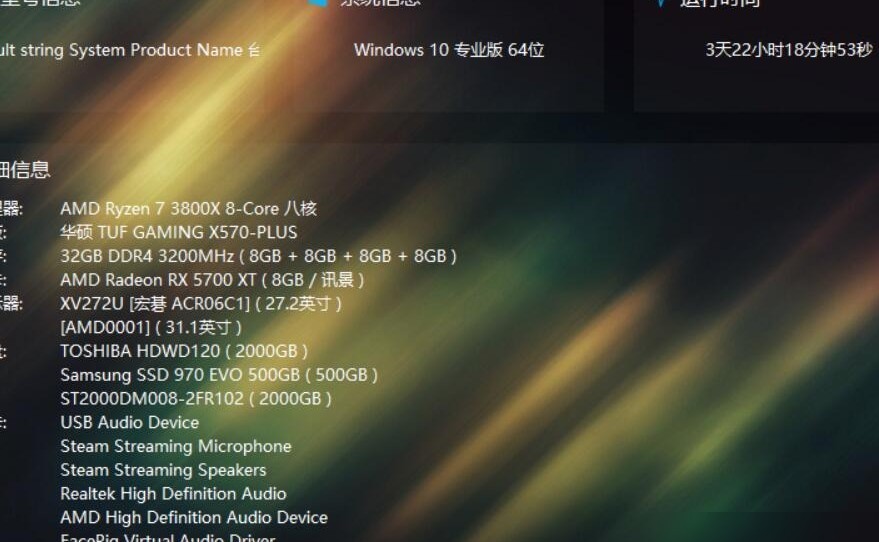
Task: Click the uptime value 3天22小时18分钟53秒
Action: (789, 50)
